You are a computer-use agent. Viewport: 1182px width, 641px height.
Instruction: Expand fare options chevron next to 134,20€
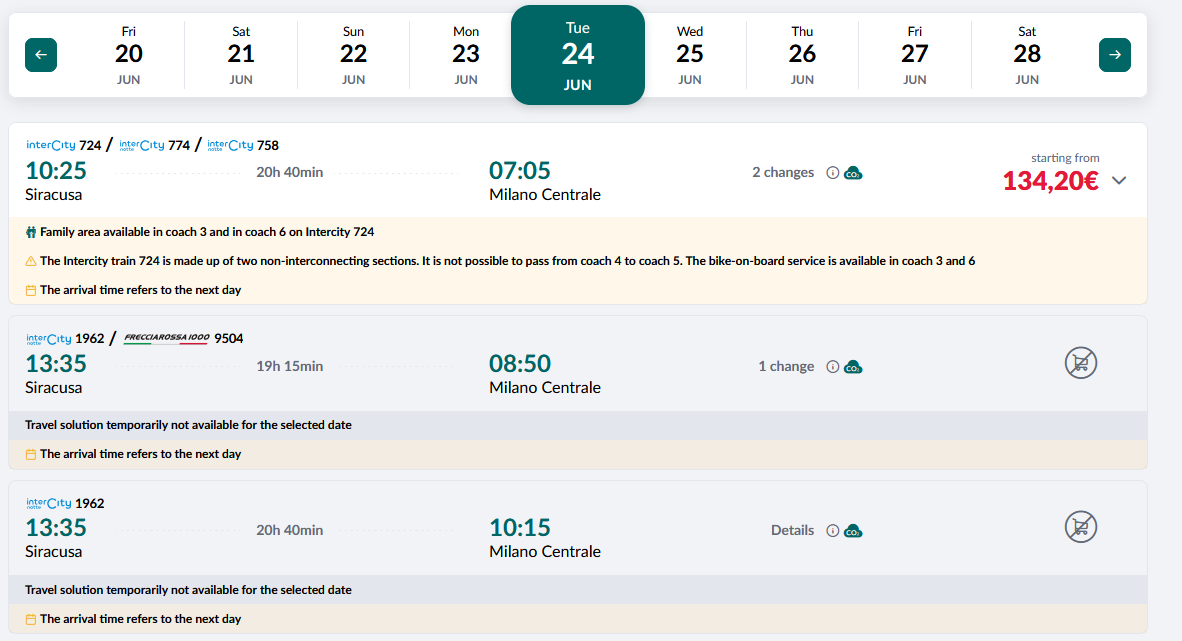click(x=1119, y=181)
